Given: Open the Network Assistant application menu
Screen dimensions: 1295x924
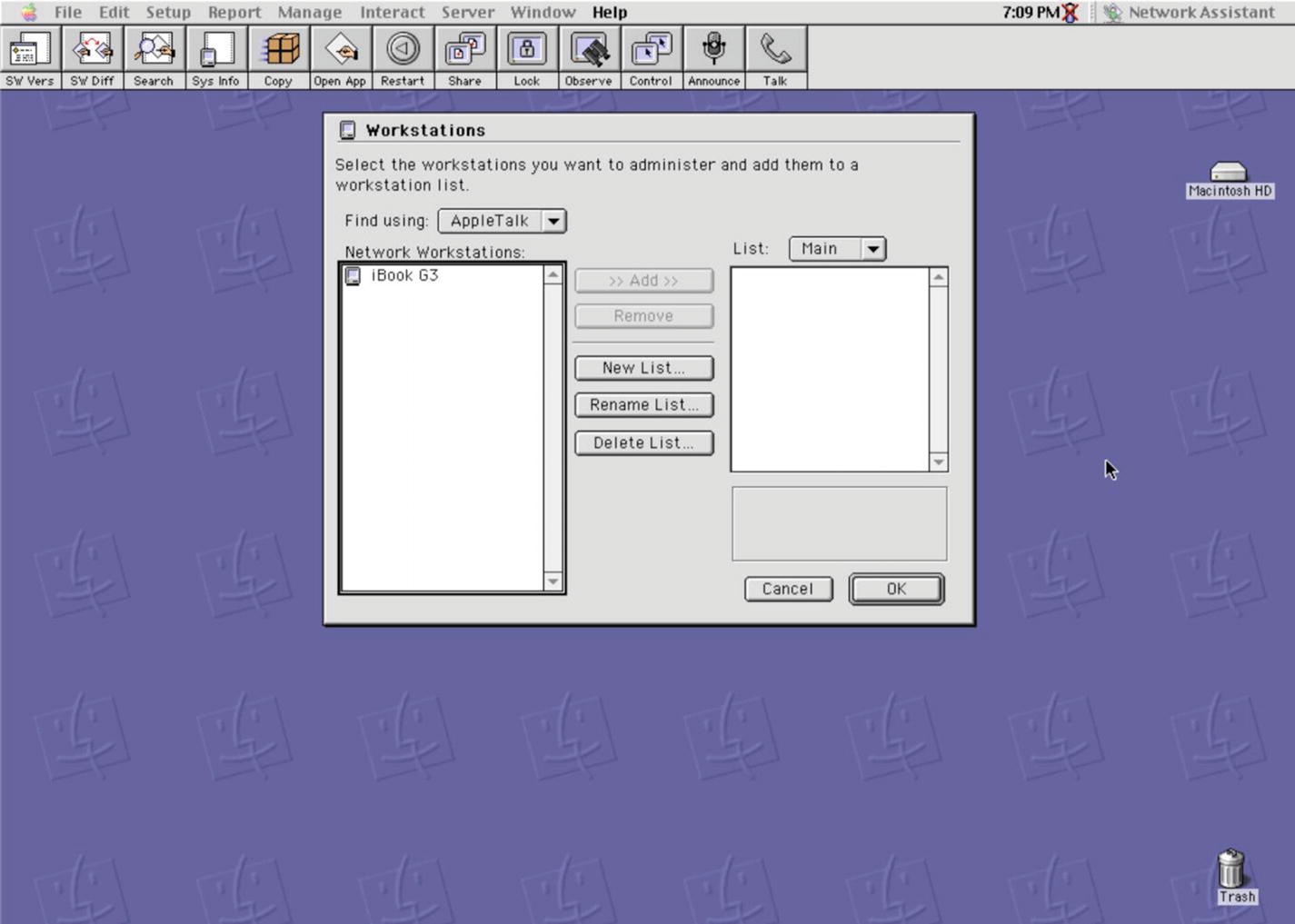Looking at the screenshot, I should [1189, 12].
